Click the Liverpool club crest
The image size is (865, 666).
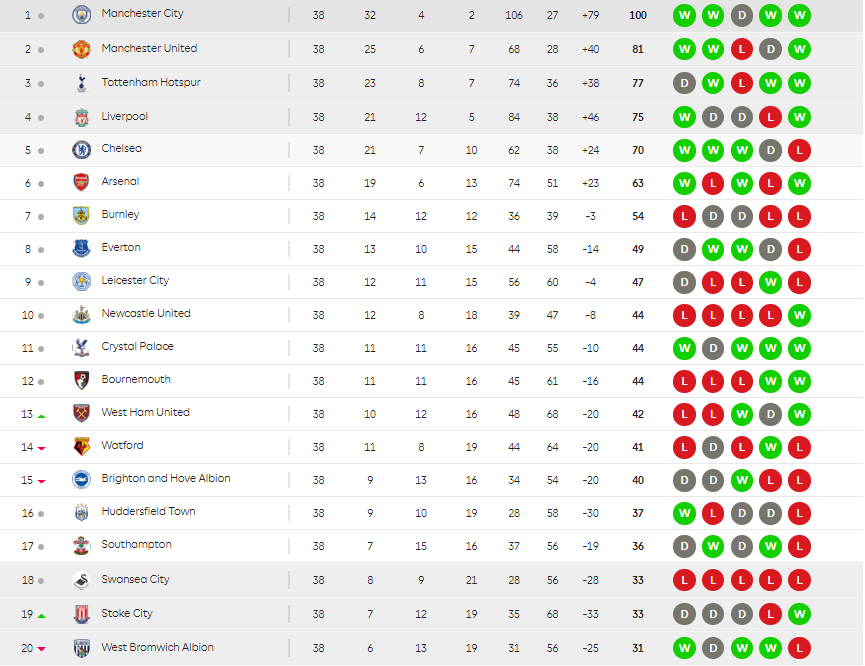pyautogui.click(x=82, y=117)
